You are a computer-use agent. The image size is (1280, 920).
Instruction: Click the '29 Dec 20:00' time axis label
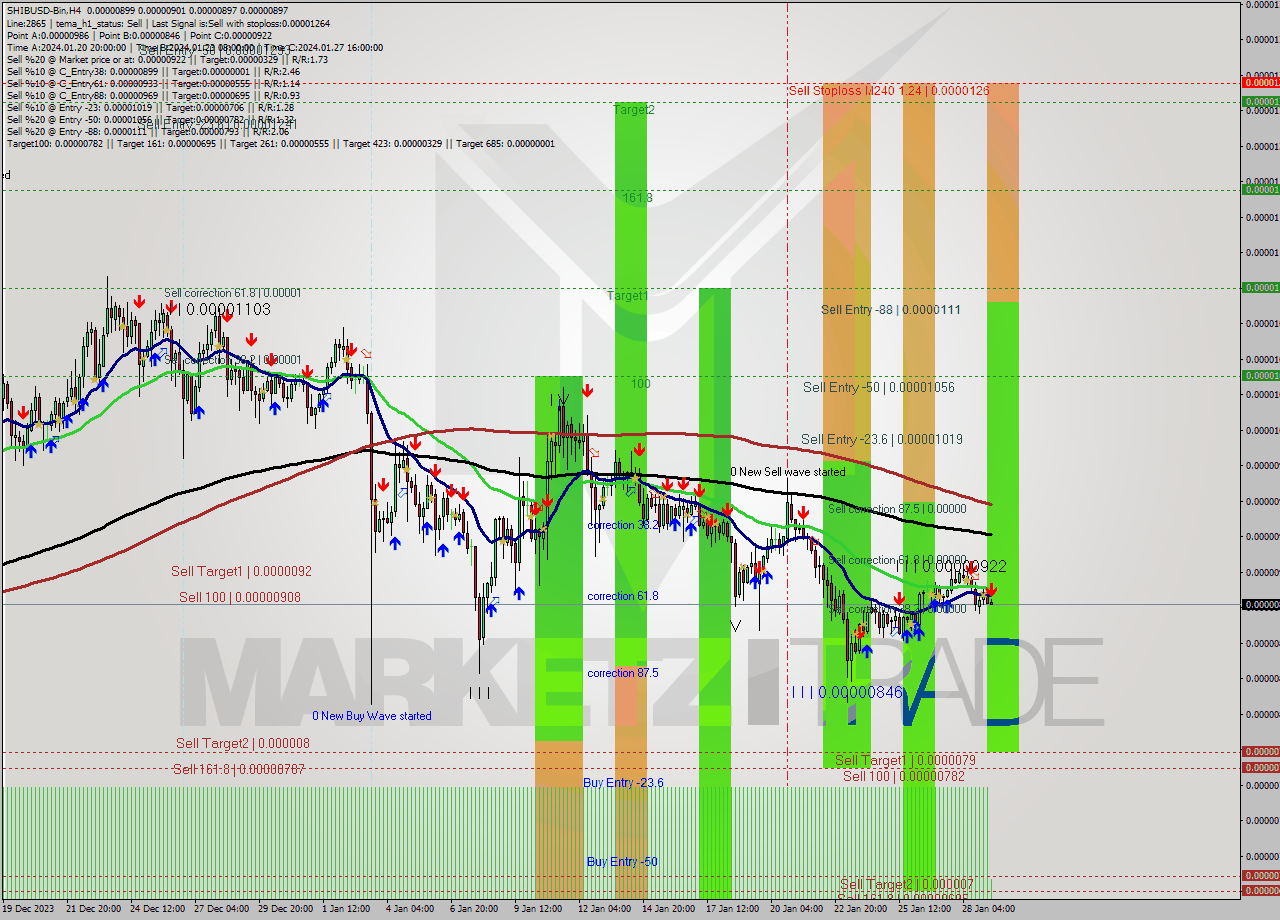(x=284, y=909)
